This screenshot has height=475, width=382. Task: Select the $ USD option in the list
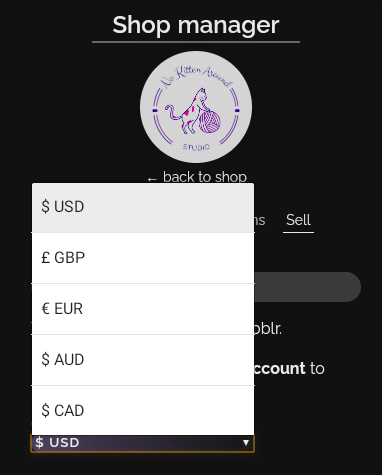(143, 207)
